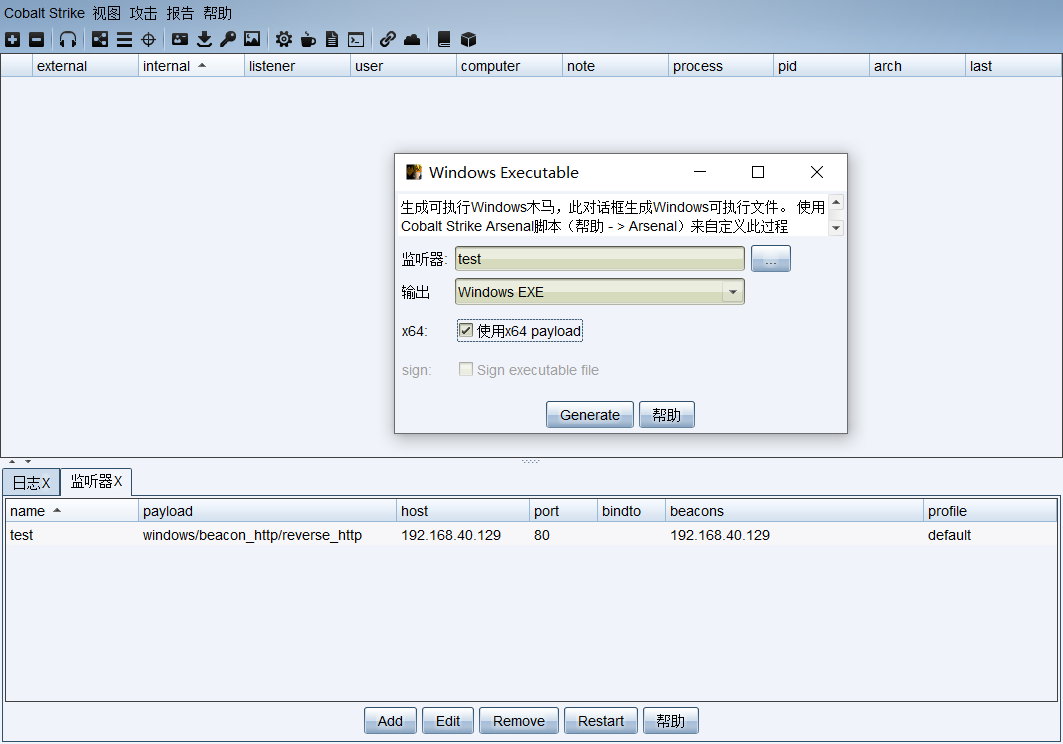Collapse pane using up splitter arrow
Image resolution: width=1063 pixels, height=744 pixels.
[12, 461]
